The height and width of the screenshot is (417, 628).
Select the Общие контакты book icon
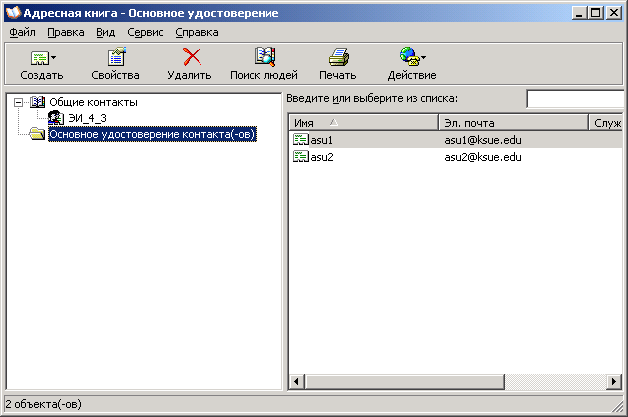[x=38, y=102]
